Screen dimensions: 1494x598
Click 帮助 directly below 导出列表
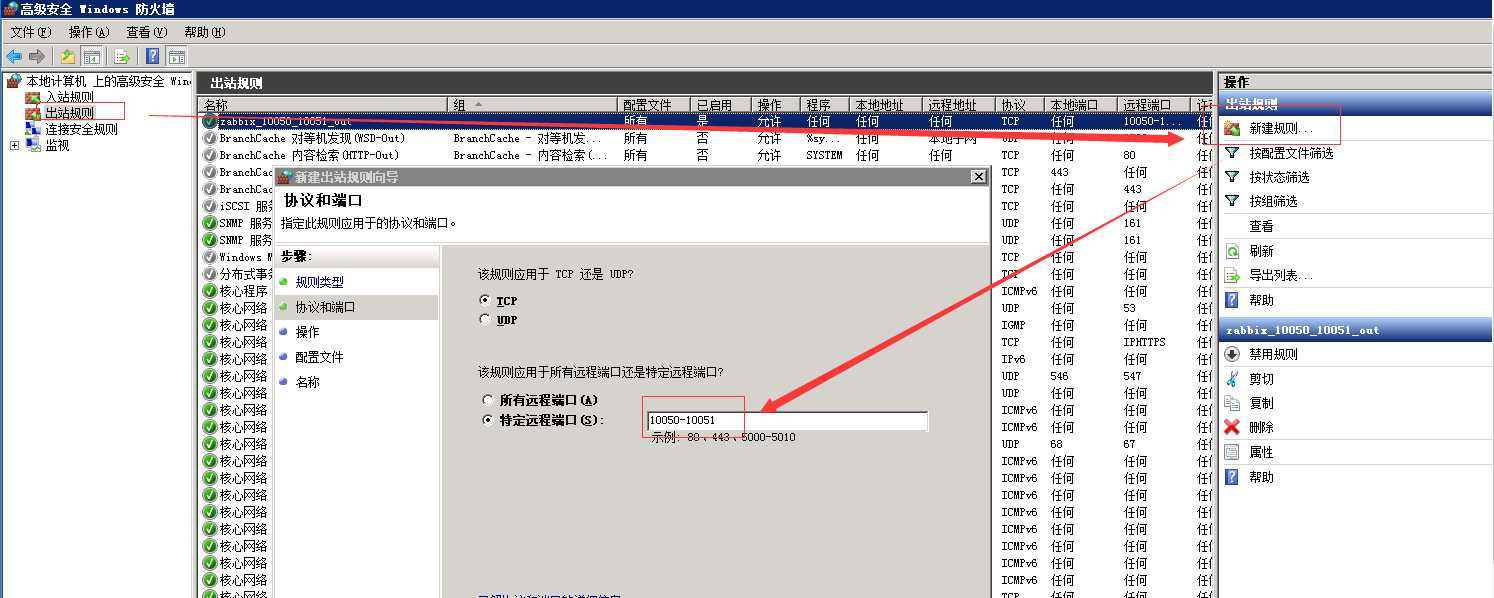(x=1261, y=300)
